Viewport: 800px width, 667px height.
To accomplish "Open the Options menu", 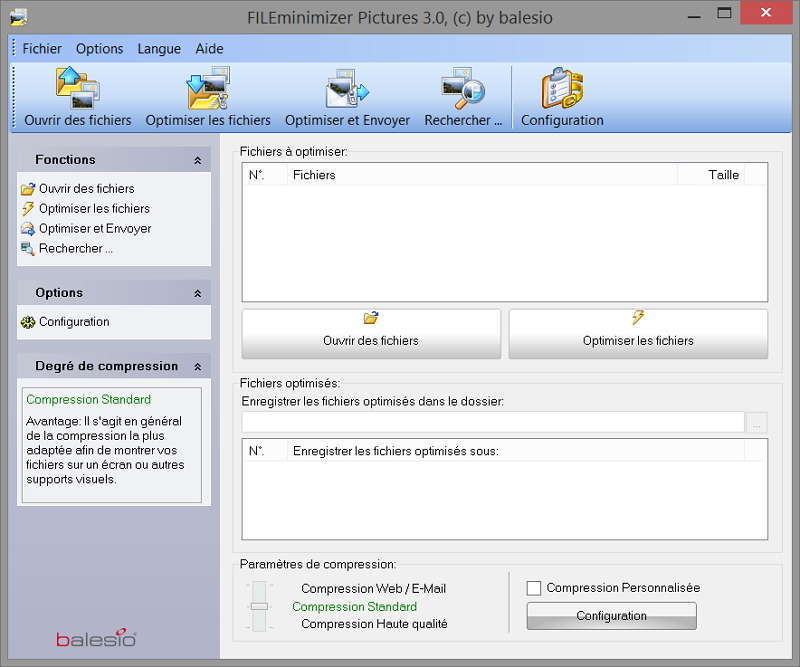I will coord(99,48).
